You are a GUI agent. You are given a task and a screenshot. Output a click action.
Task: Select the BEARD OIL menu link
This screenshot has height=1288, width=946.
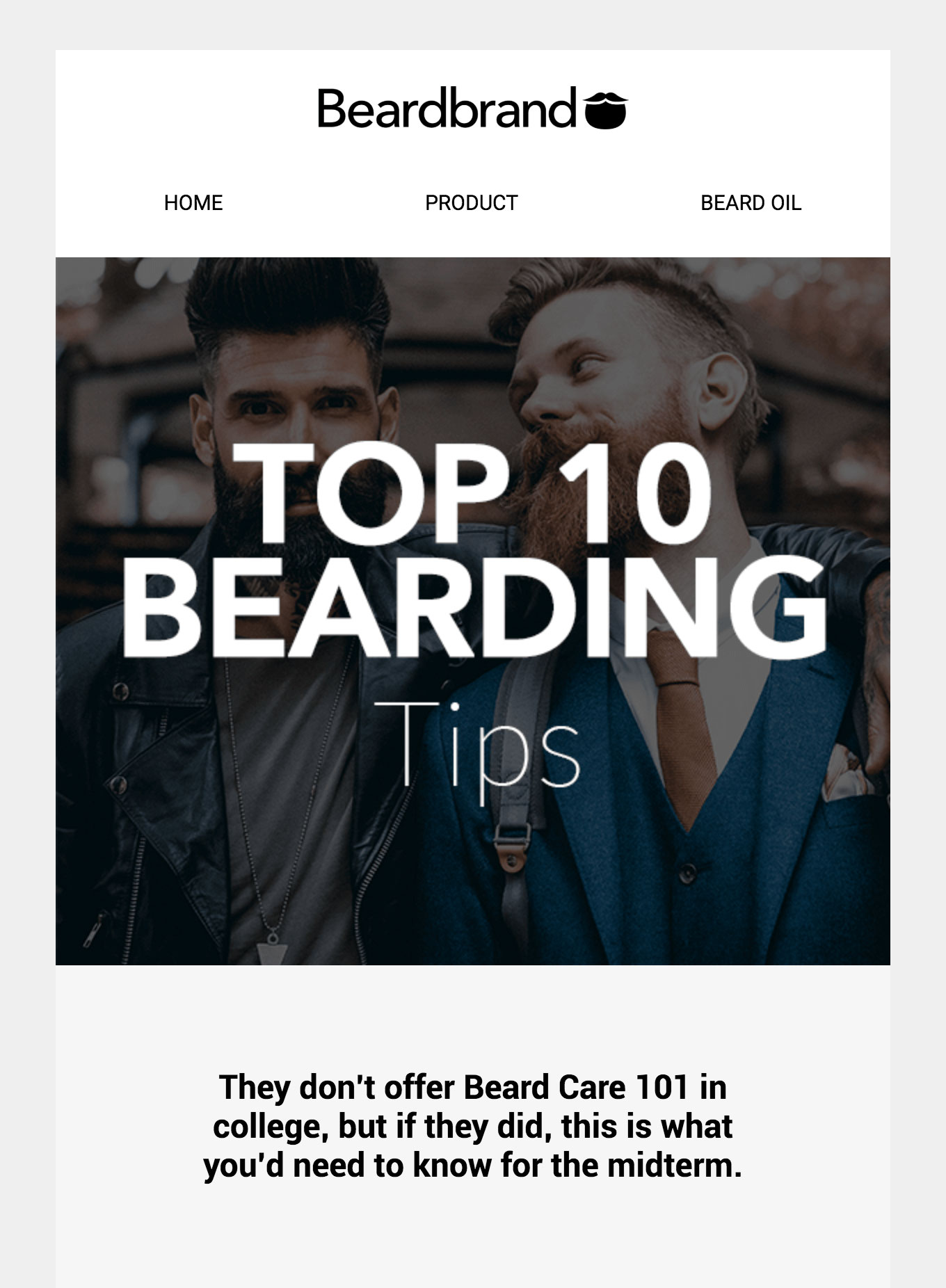point(751,203)
